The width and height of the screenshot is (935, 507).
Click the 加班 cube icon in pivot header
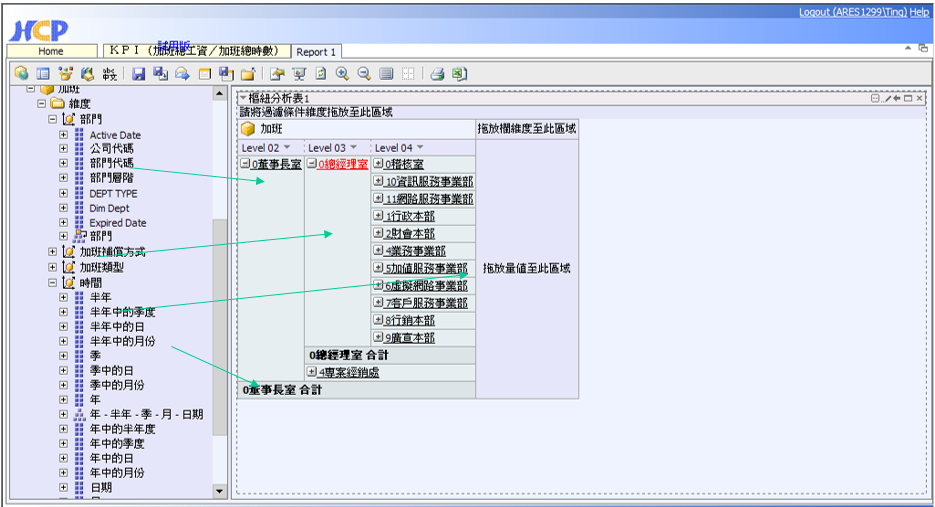pos(248,129)
